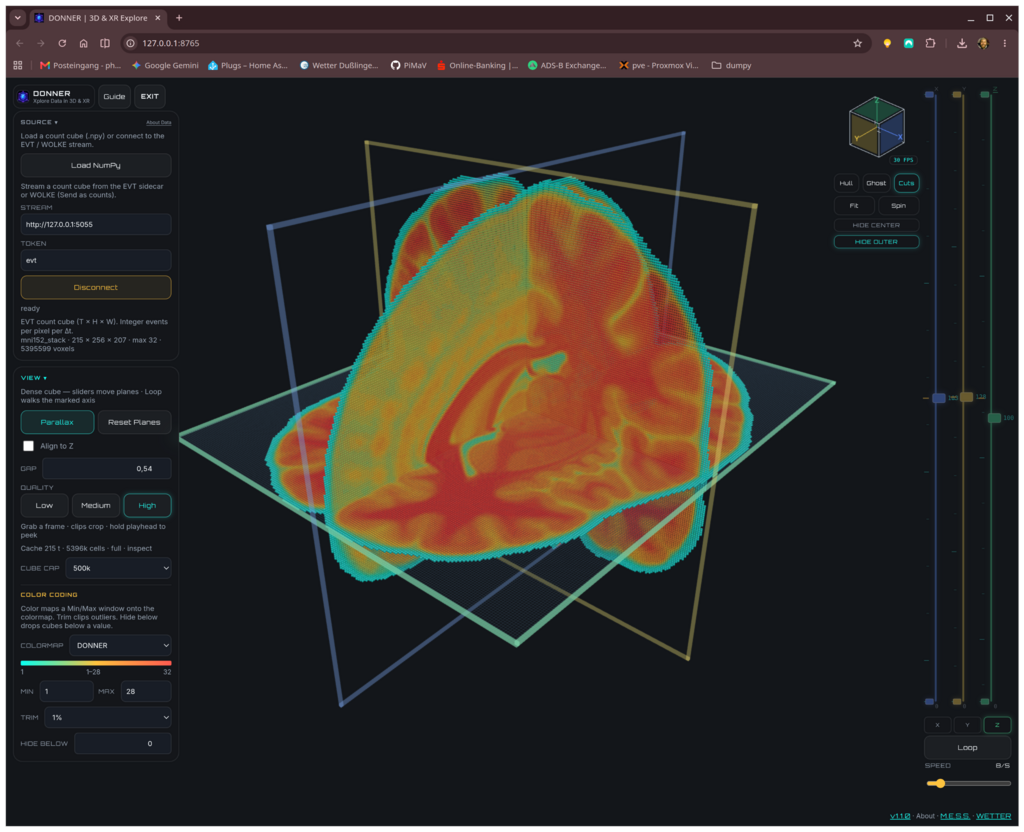Viewport: 1024px width, 832px height.
Task: Set quality to High
Action: (x=147, y=505)
